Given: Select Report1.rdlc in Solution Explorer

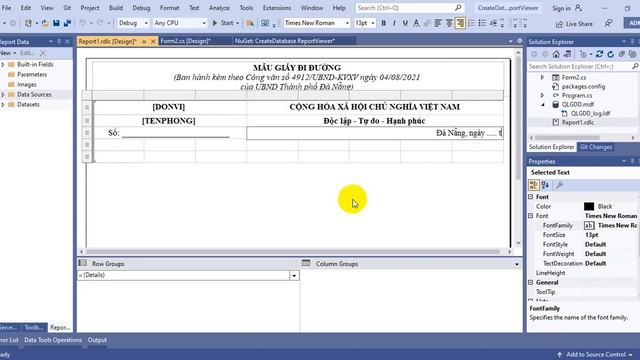Looking at the screenshot, I should (x=577, y=122).
